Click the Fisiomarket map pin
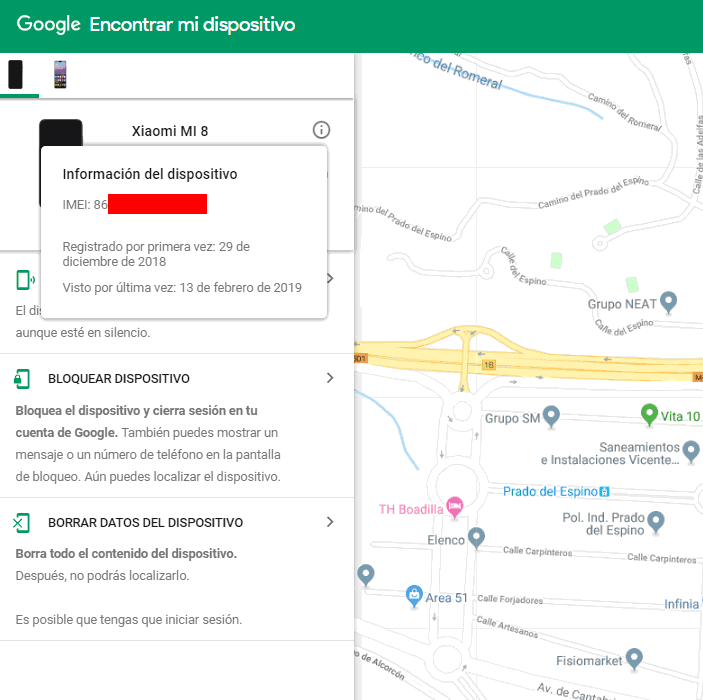The height and width of the screenshot is (700, 703). [634, 659]
